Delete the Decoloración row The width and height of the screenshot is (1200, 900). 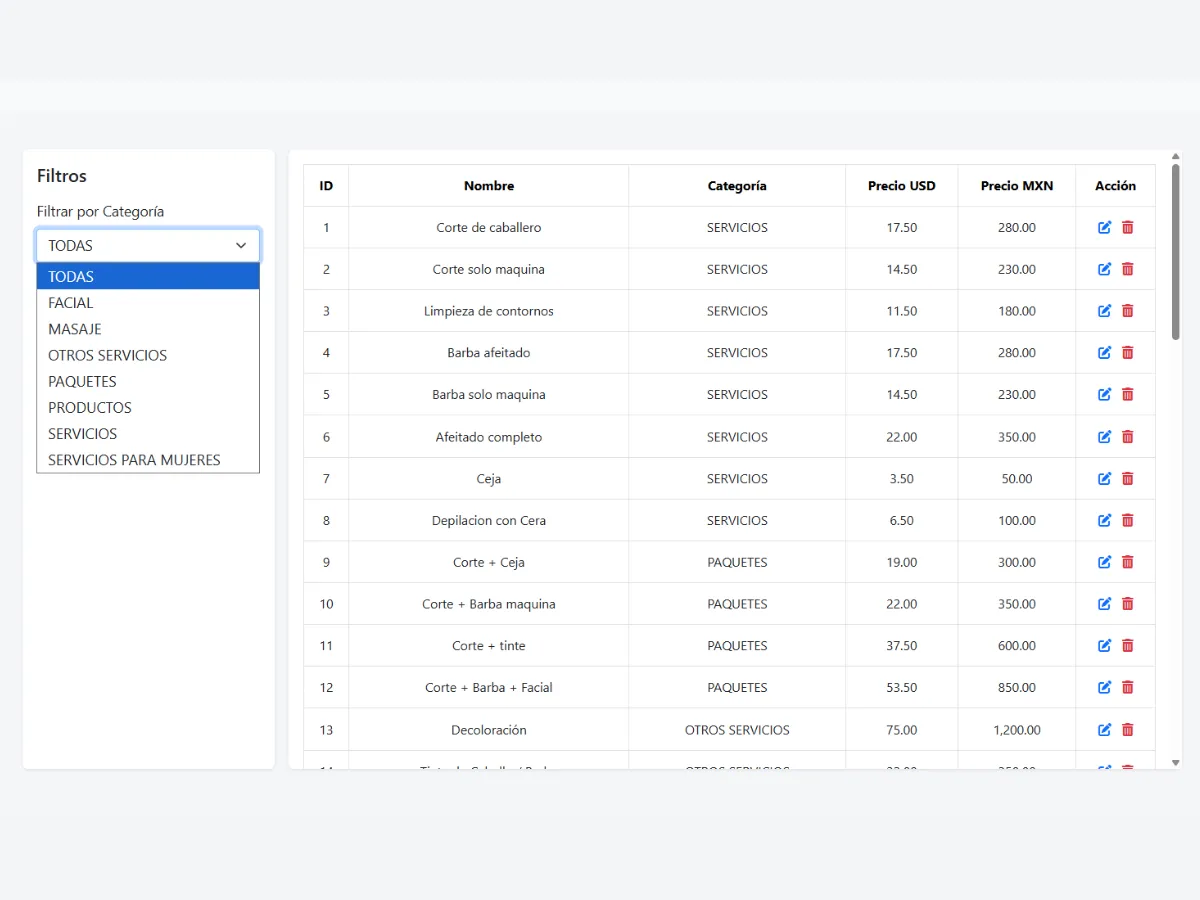[1127, 730]
